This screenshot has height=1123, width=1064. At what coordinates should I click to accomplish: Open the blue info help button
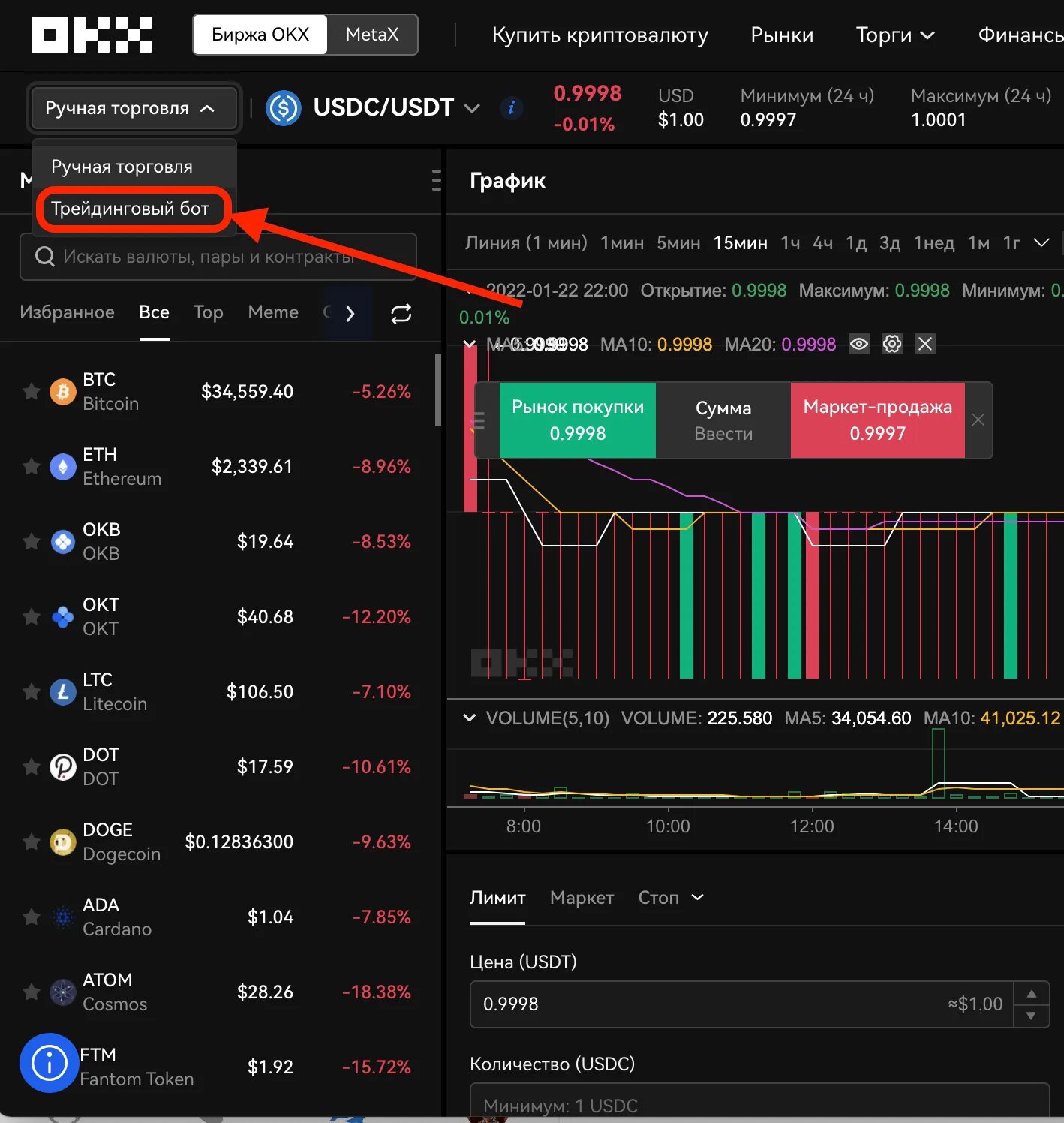[50, 1063]
